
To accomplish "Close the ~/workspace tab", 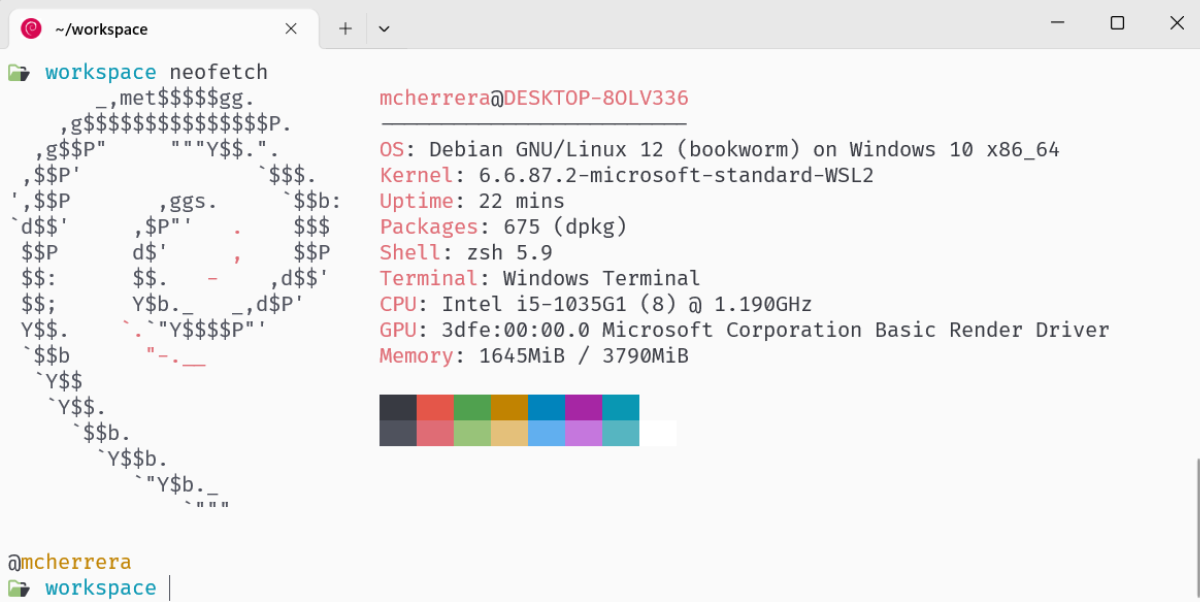I will (x=291, y=29).
